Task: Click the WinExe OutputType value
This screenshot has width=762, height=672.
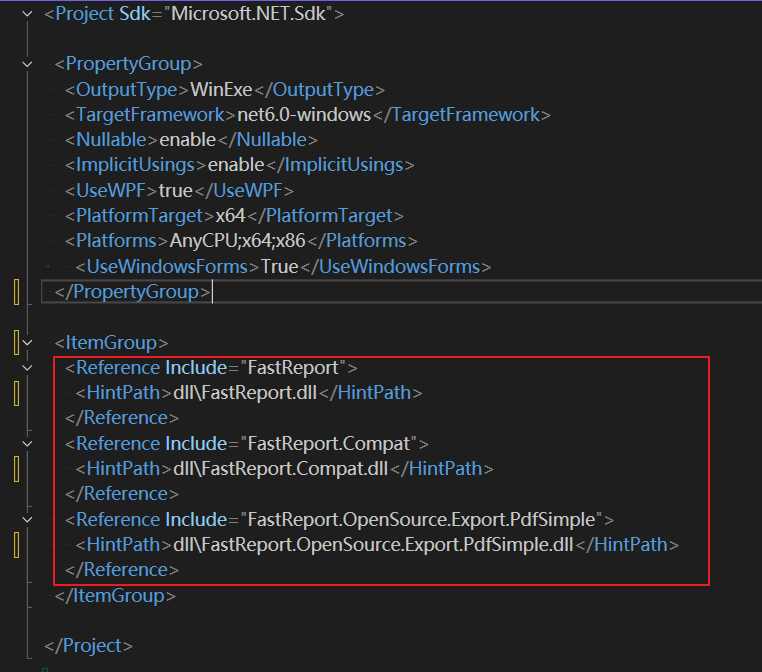Action: pos(221,89)
